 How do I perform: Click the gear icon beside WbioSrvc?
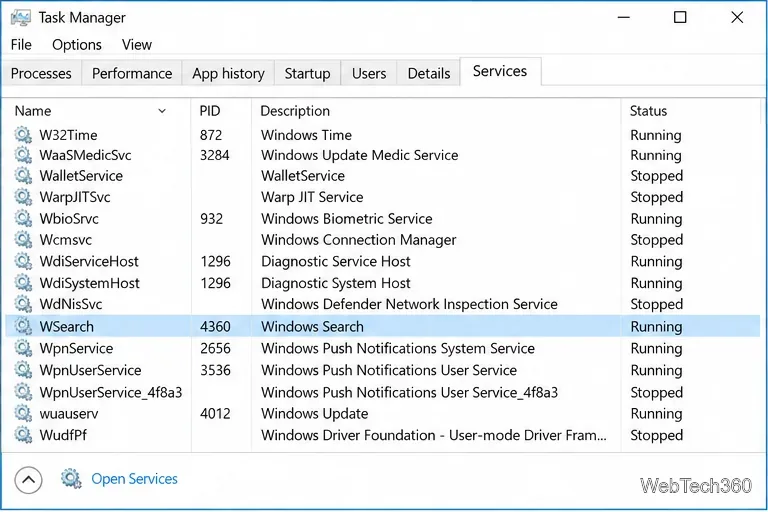23,219
